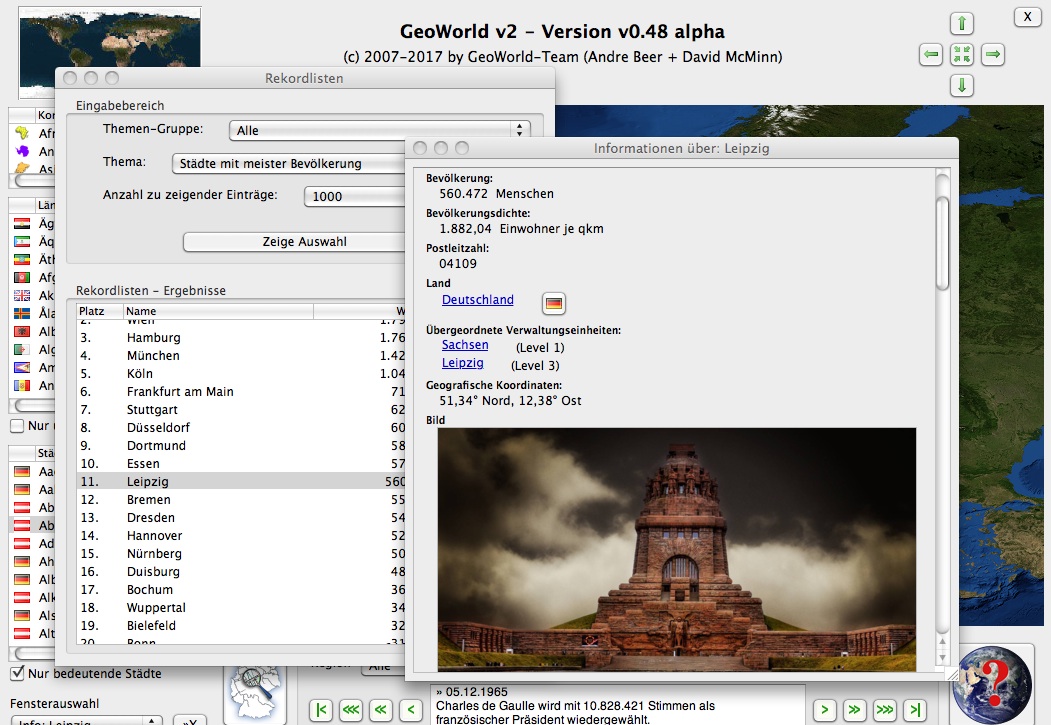Click the Germany flag button next to Deutschland

(554, 303)
